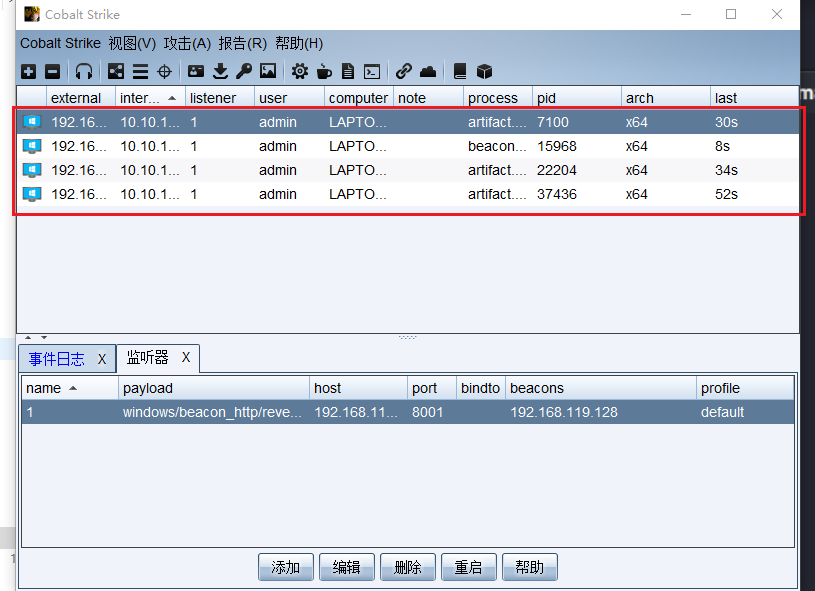Screen dimensions: 815x591
Task: Open the 帮助(H) menu
Action: click(x=299, y=43)
